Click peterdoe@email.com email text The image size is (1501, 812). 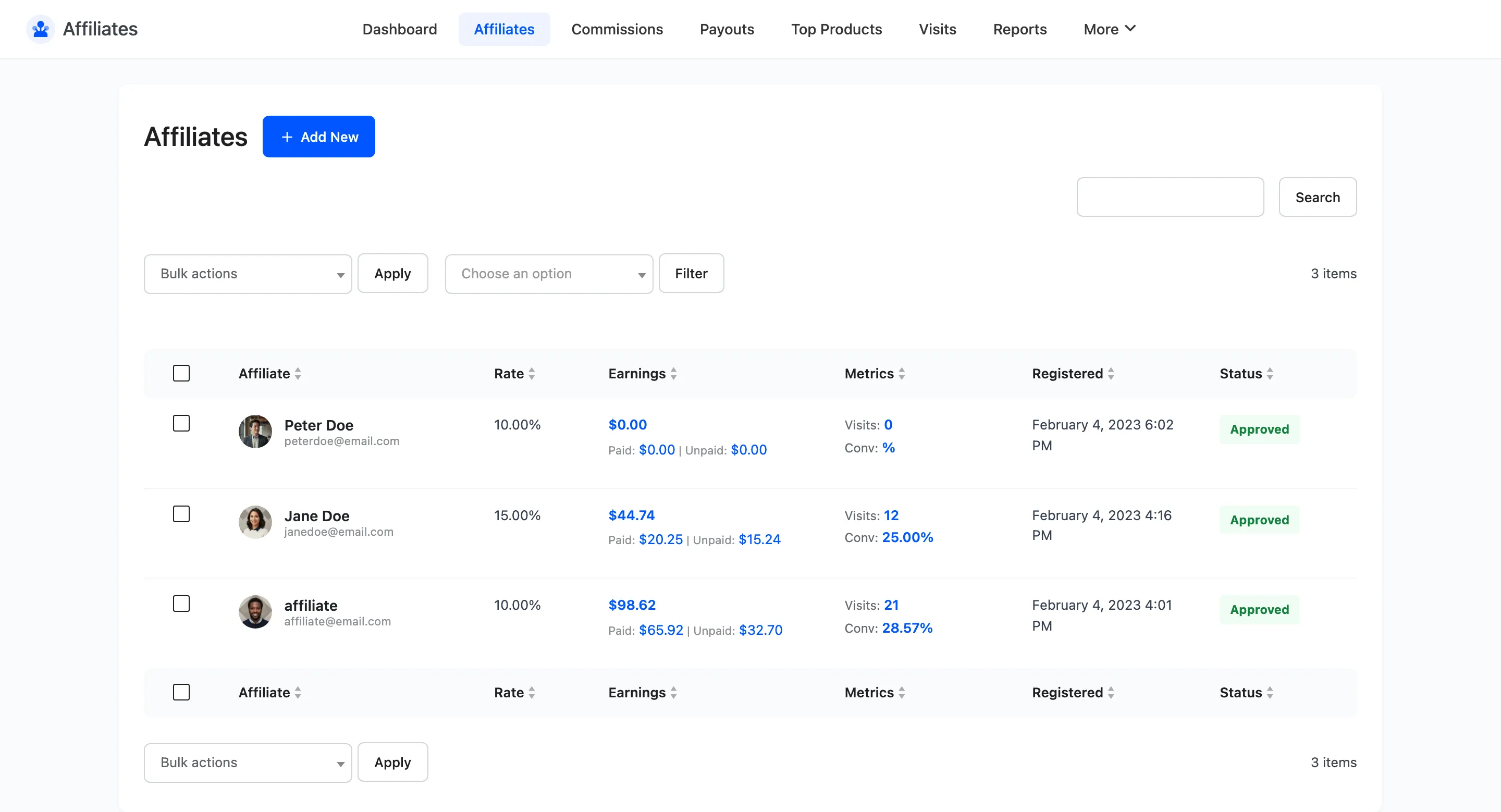point(341,441)
